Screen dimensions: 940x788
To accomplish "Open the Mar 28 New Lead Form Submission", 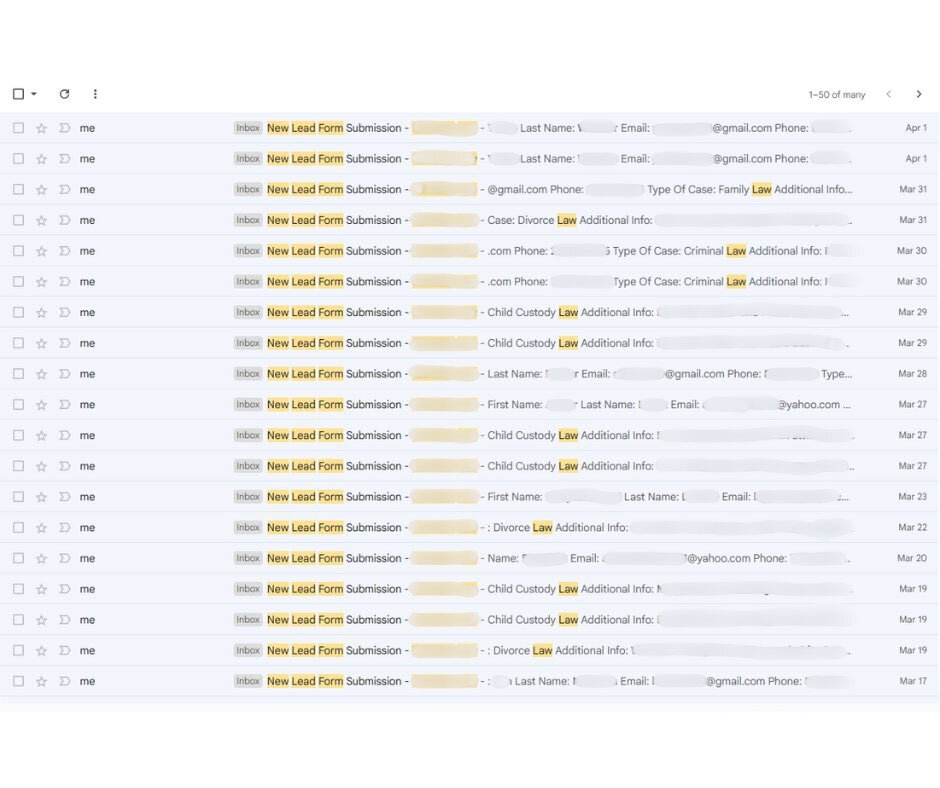I will click(x=334, y=374).
